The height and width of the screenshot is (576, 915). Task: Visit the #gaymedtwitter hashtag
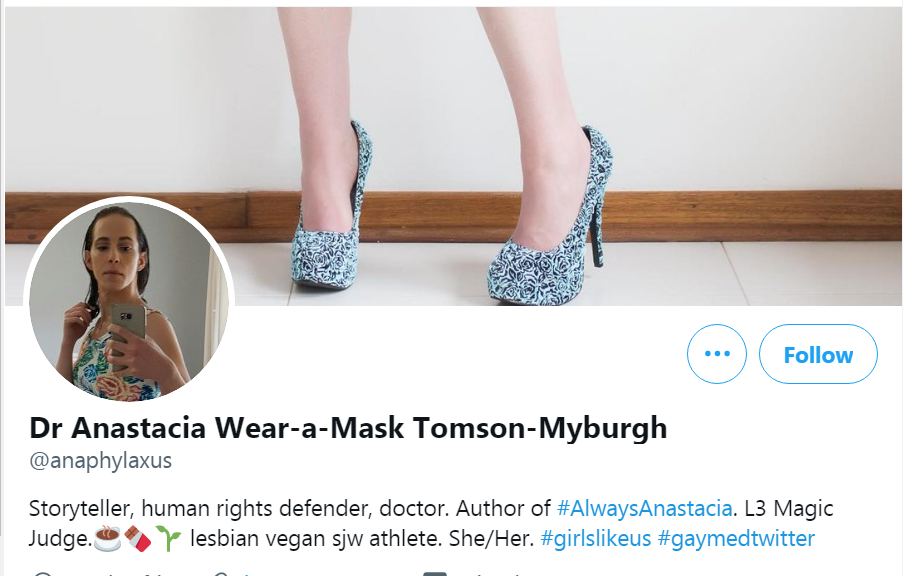(x=736, y=538)
